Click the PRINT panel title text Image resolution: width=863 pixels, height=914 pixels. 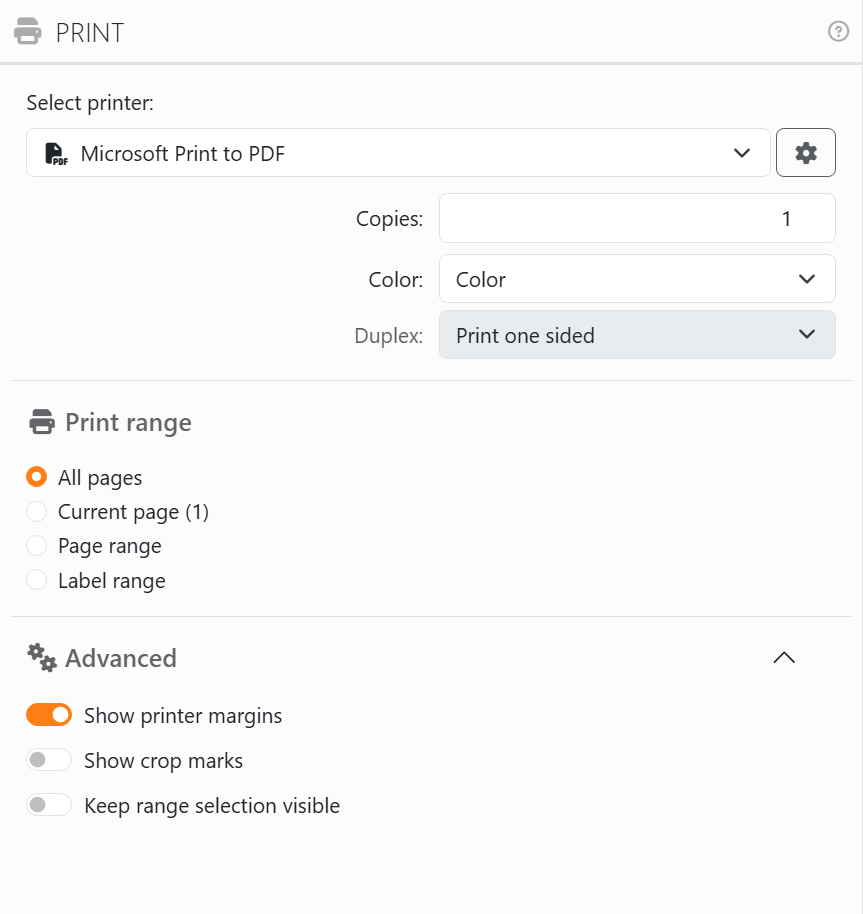pos(90,33)
